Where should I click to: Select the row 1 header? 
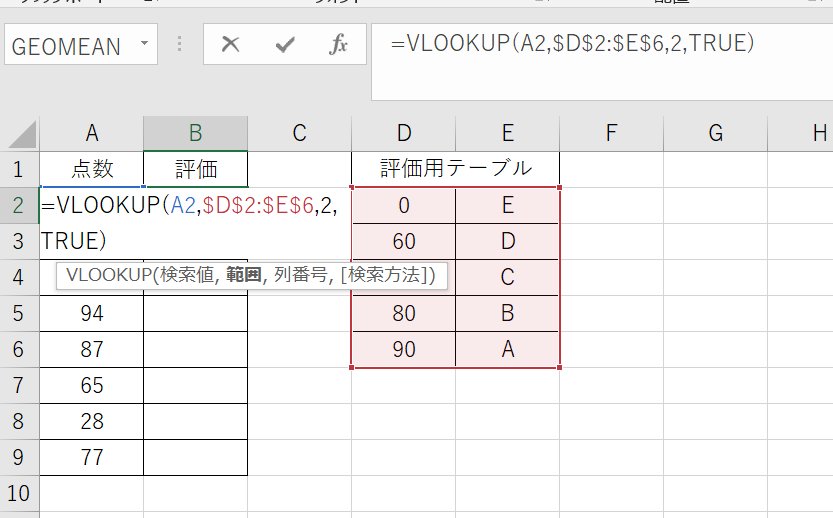17,168
